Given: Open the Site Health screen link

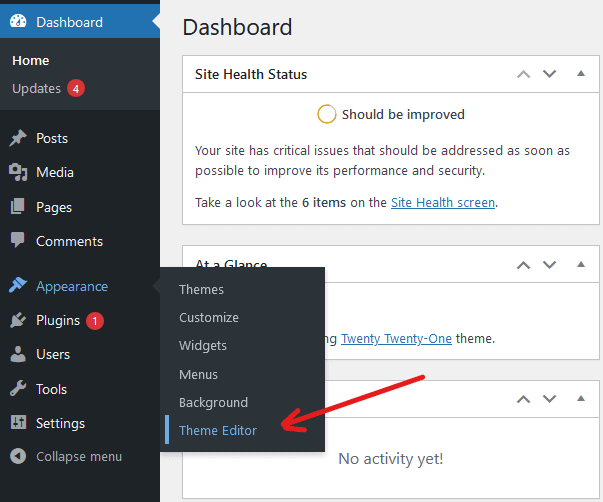Looking at the screenshot, I should click(x=442, y=202).
